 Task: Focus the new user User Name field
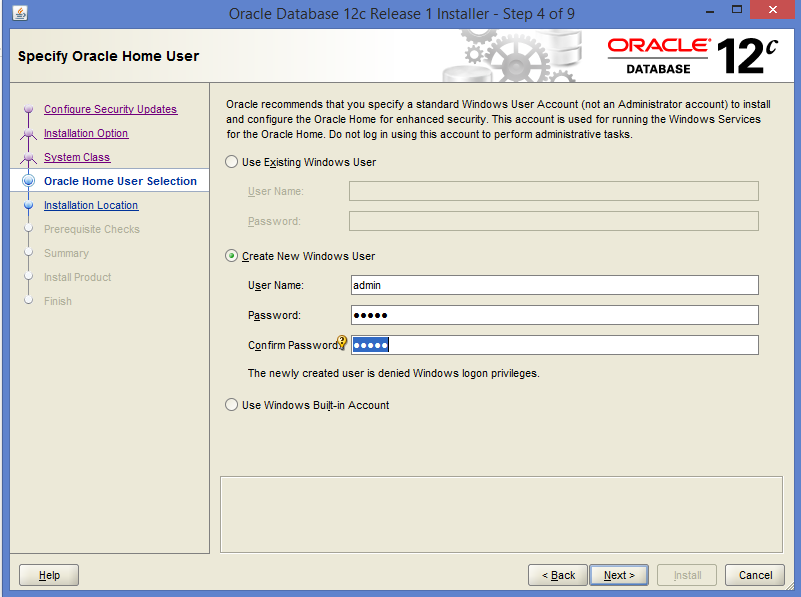coord(555,285)
